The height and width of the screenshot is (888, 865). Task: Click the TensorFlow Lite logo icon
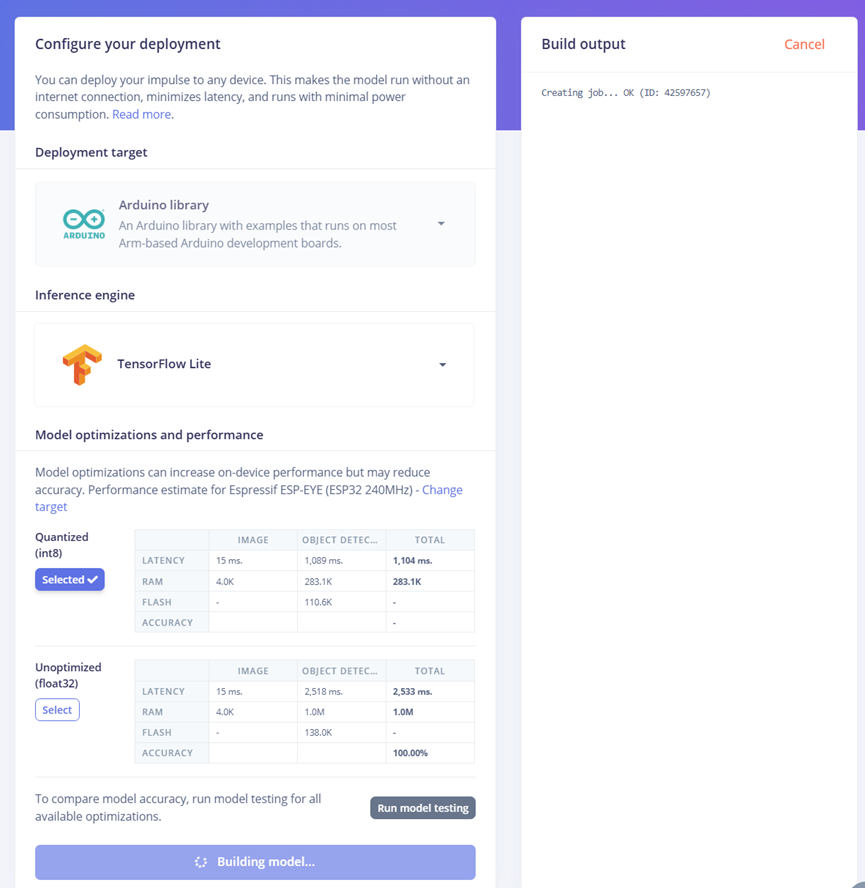click(x=82, y=364)
